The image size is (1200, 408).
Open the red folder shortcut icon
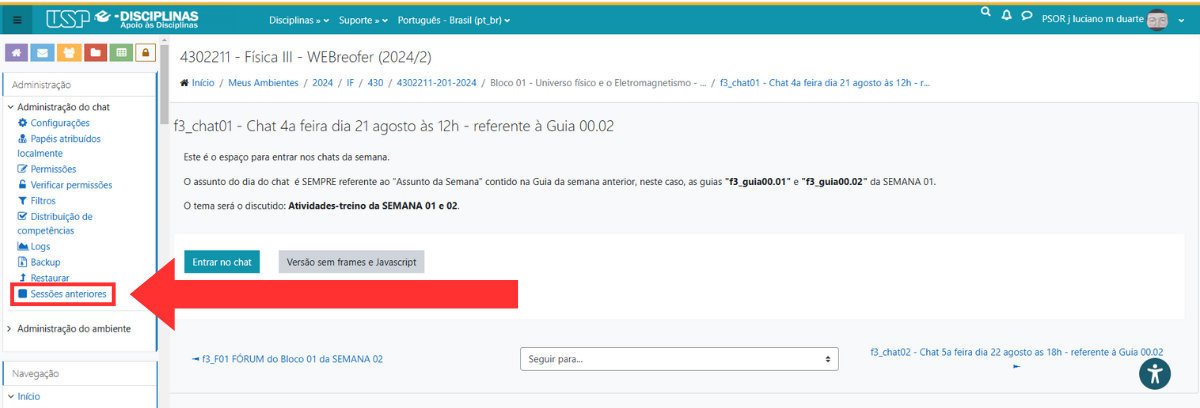(95, 52)
